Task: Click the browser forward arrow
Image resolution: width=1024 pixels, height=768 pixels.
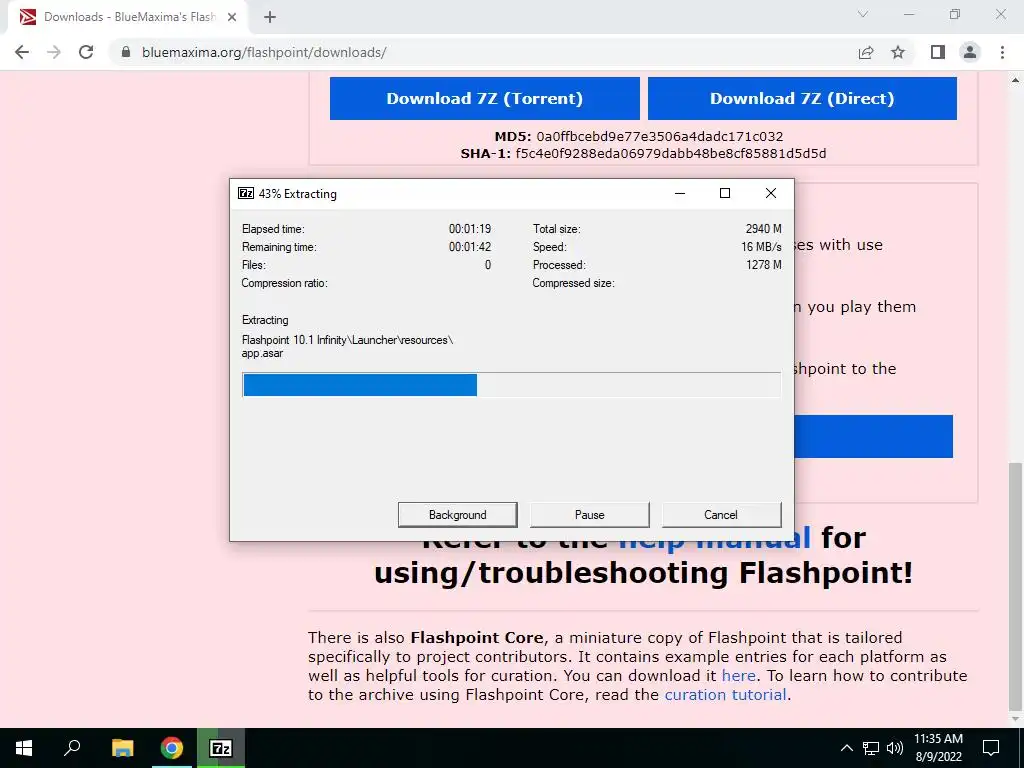Action: (x=54, y=52)
